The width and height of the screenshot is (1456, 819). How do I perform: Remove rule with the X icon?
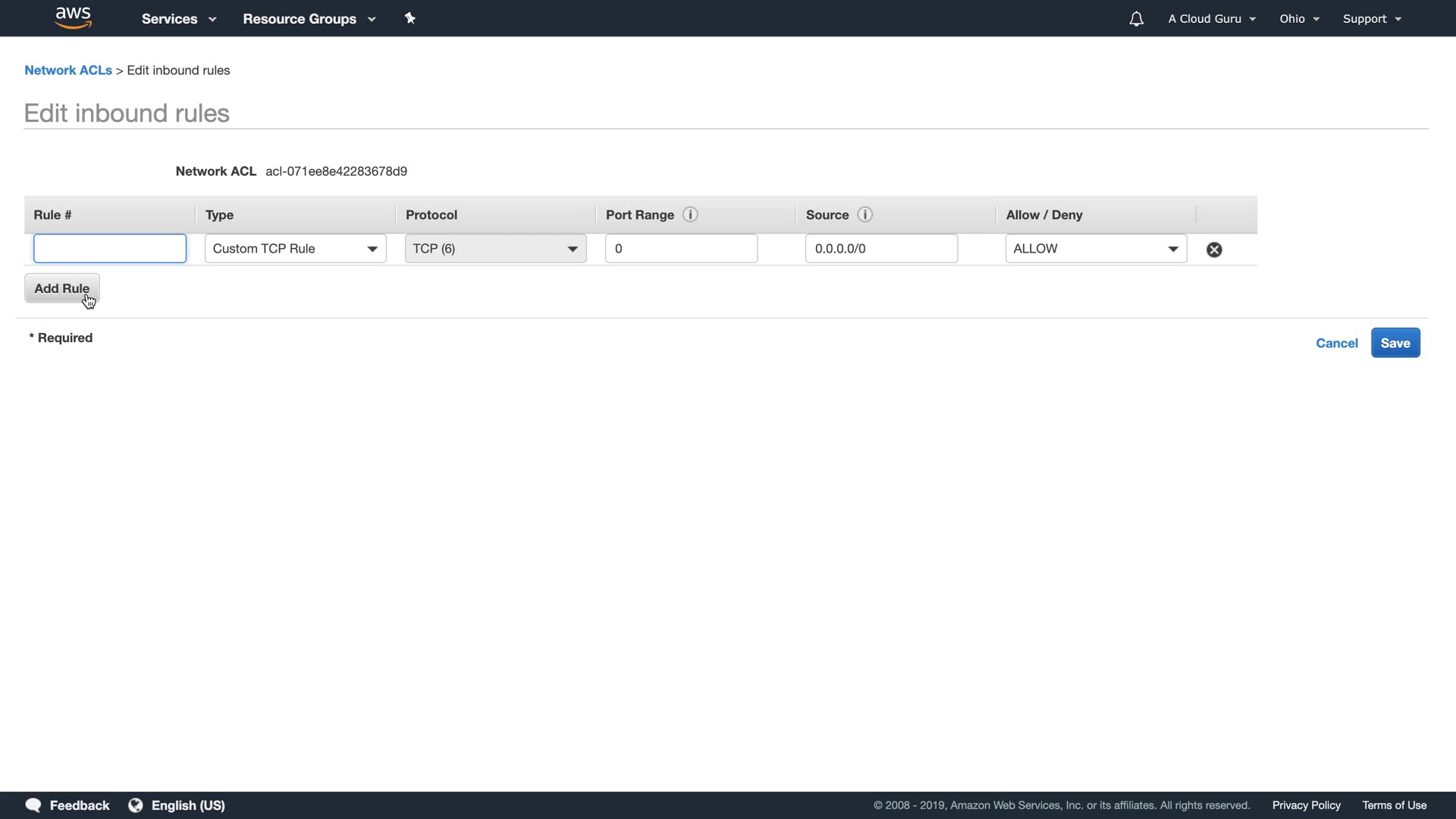click(x=1214, y=249)
